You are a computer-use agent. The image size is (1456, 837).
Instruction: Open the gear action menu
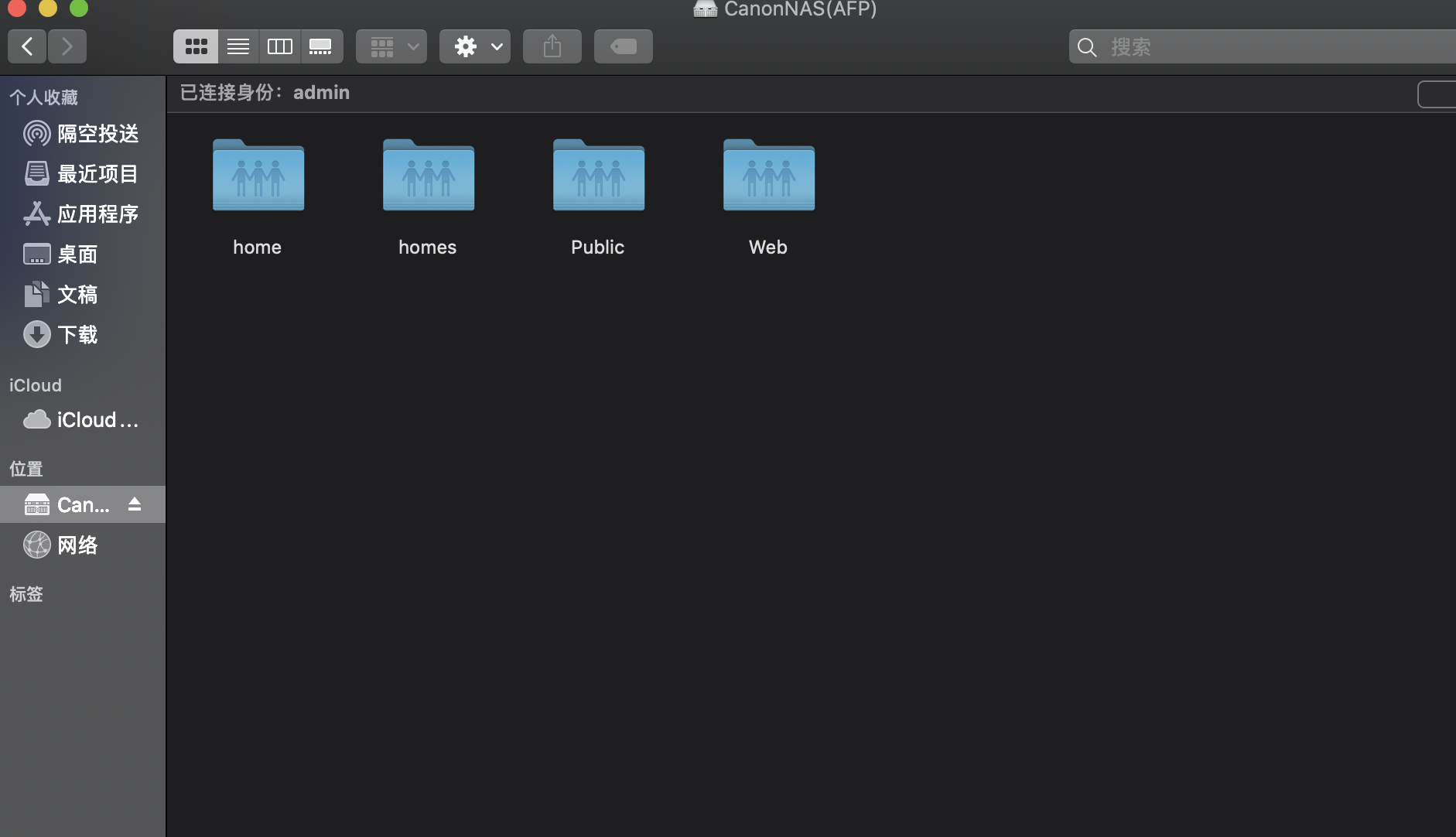(475, 46)
